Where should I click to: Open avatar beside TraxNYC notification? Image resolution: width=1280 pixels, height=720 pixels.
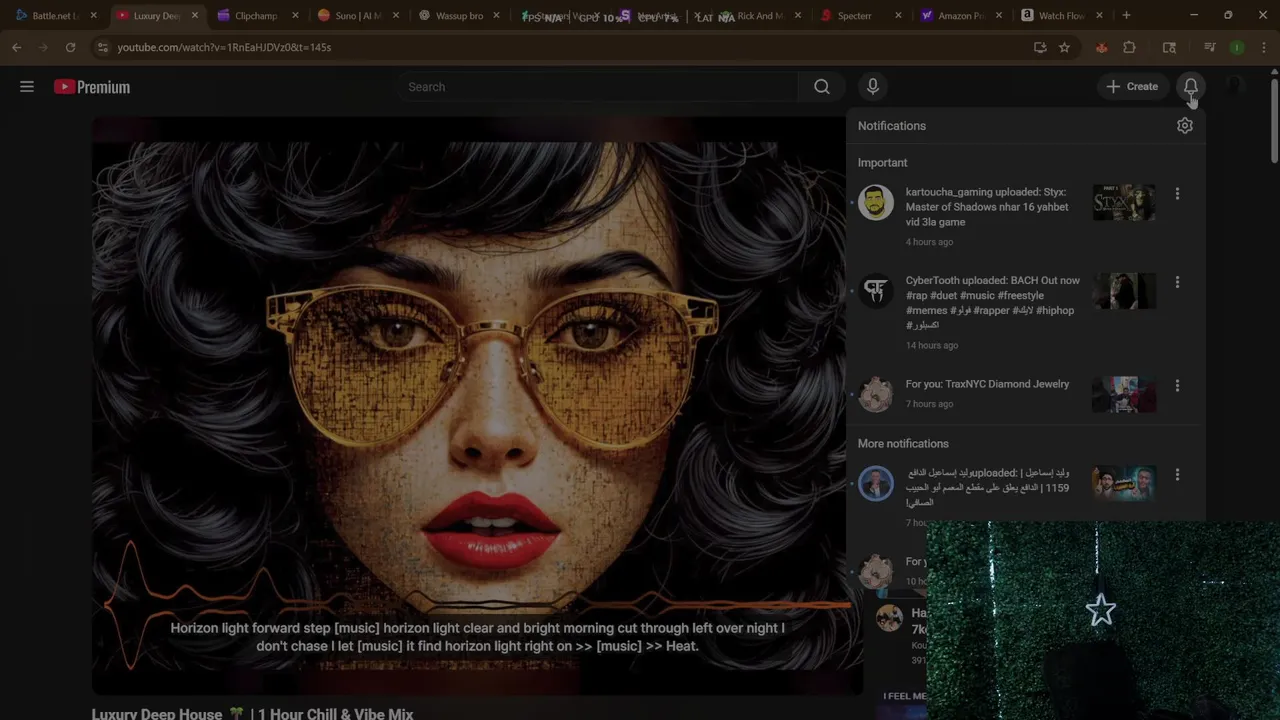coord(876,394)
